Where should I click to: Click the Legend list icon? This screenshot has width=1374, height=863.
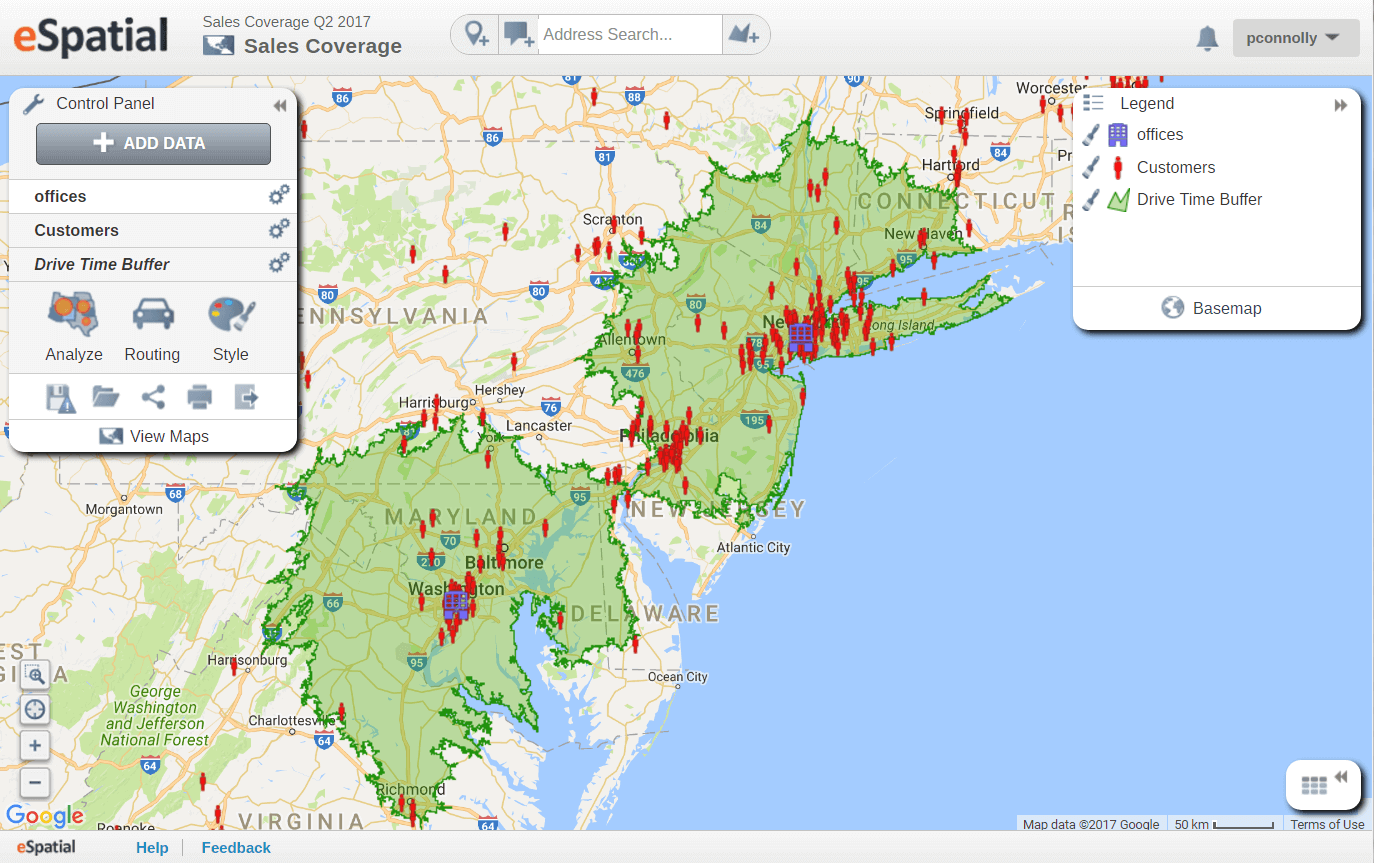(x=1093, y=103)
